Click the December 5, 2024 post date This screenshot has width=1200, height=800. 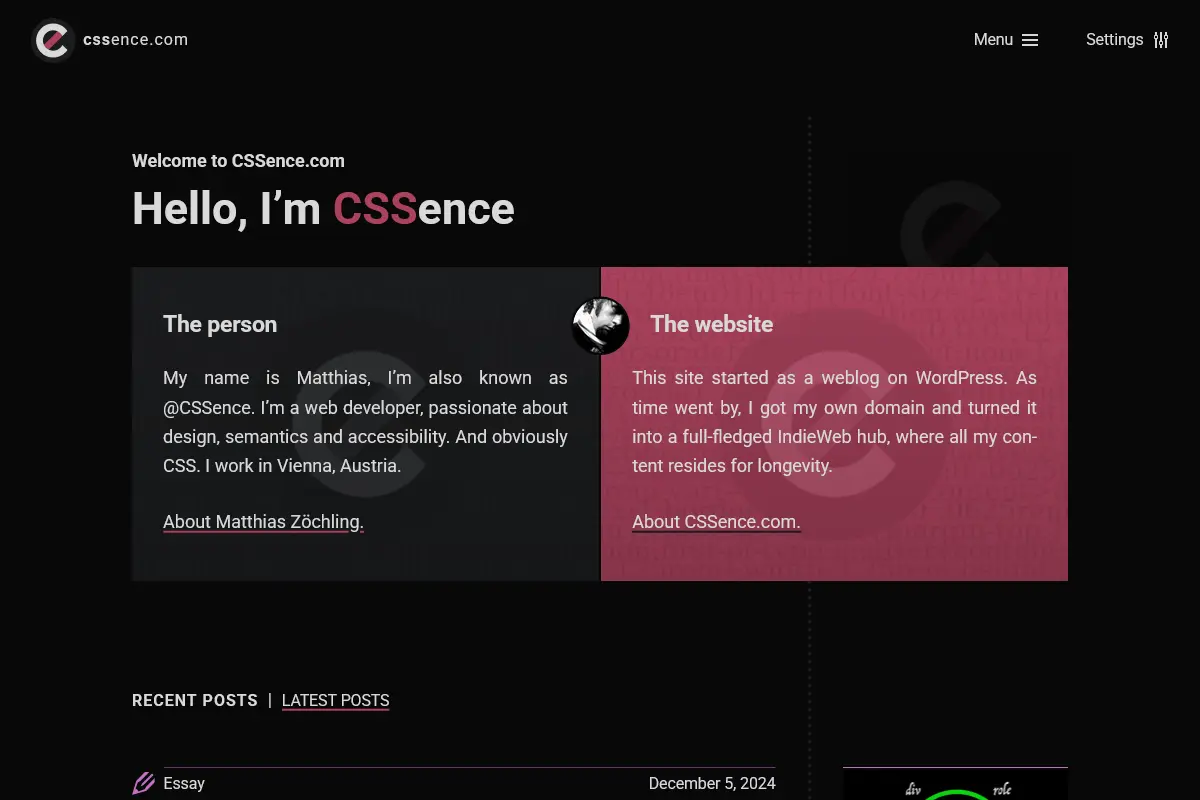(x=712, y=784)
